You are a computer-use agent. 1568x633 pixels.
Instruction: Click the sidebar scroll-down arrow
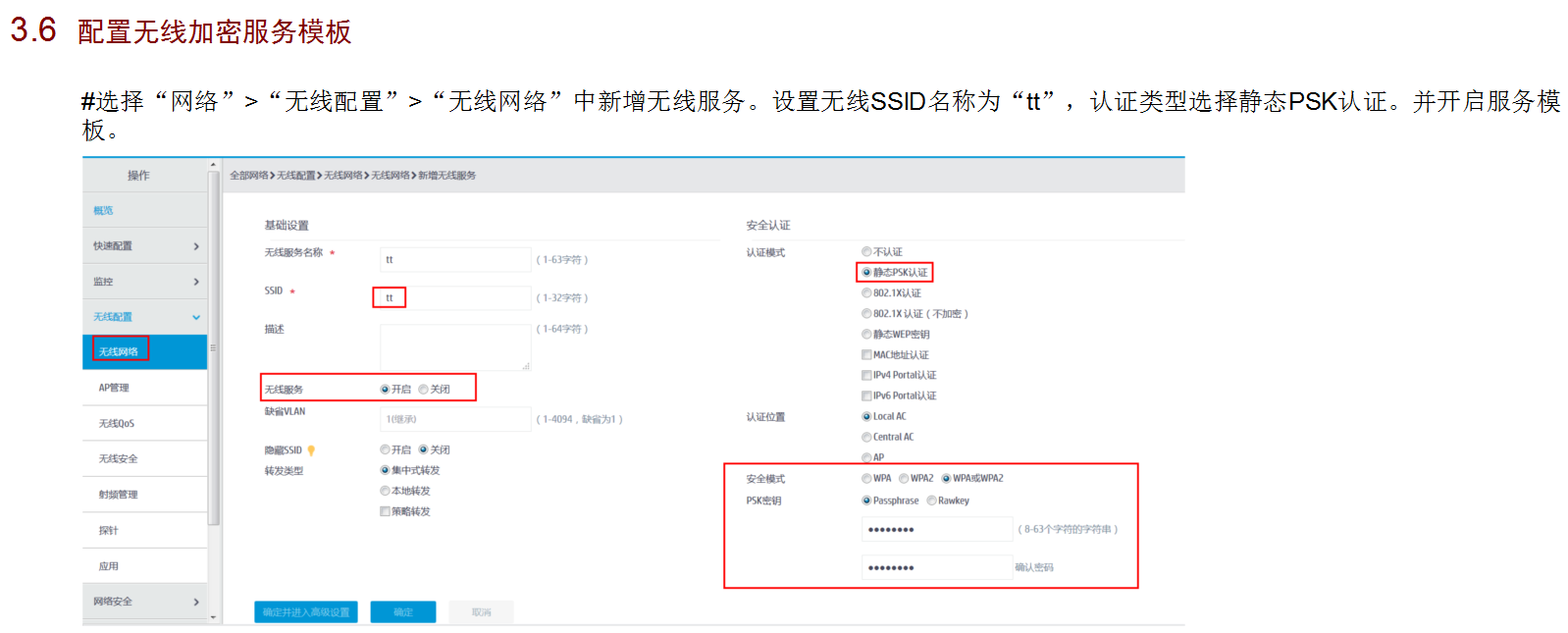pos(213,617)
